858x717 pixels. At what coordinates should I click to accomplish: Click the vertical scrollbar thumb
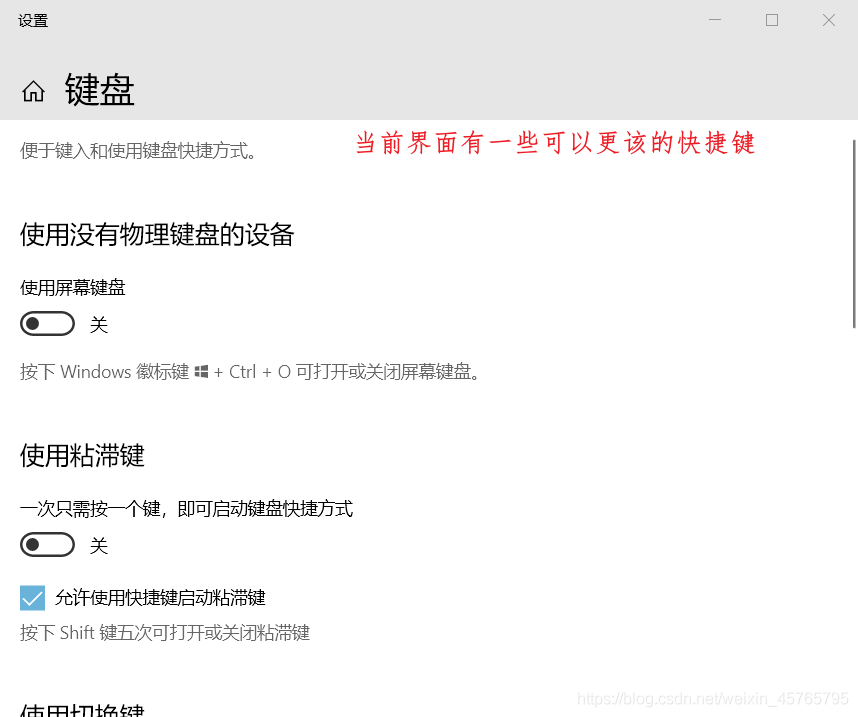point(854,234)
